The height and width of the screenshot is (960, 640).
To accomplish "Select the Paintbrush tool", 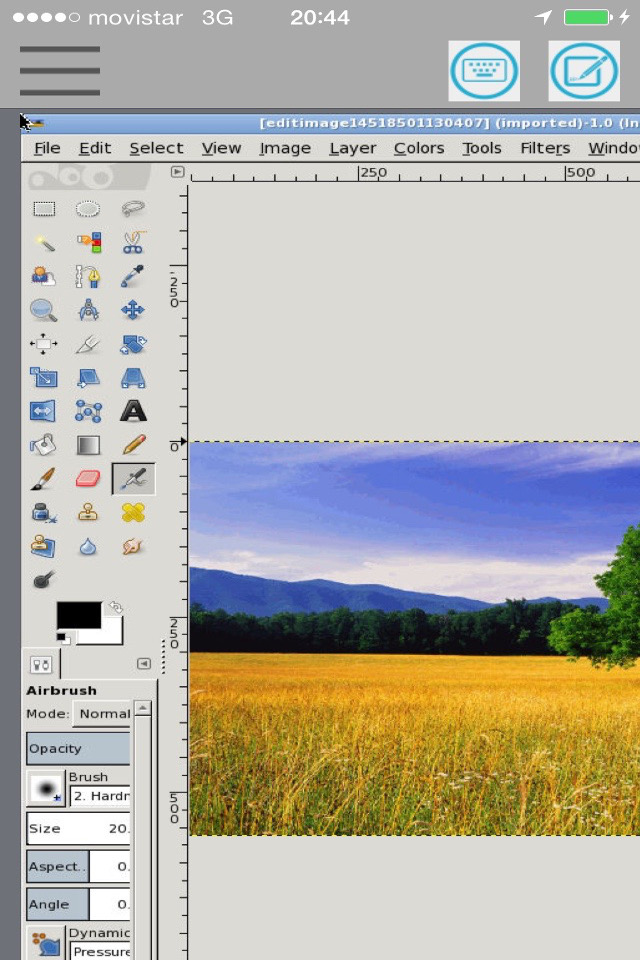I will pyautogui.click(x=43, y=479).
